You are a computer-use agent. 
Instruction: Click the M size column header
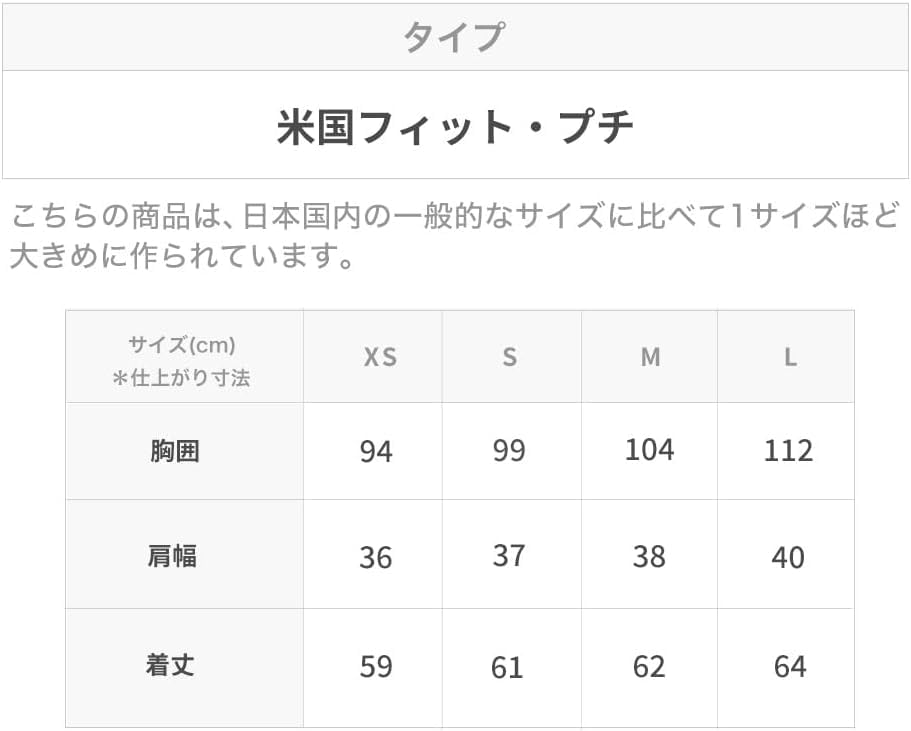tap(651, 357)
